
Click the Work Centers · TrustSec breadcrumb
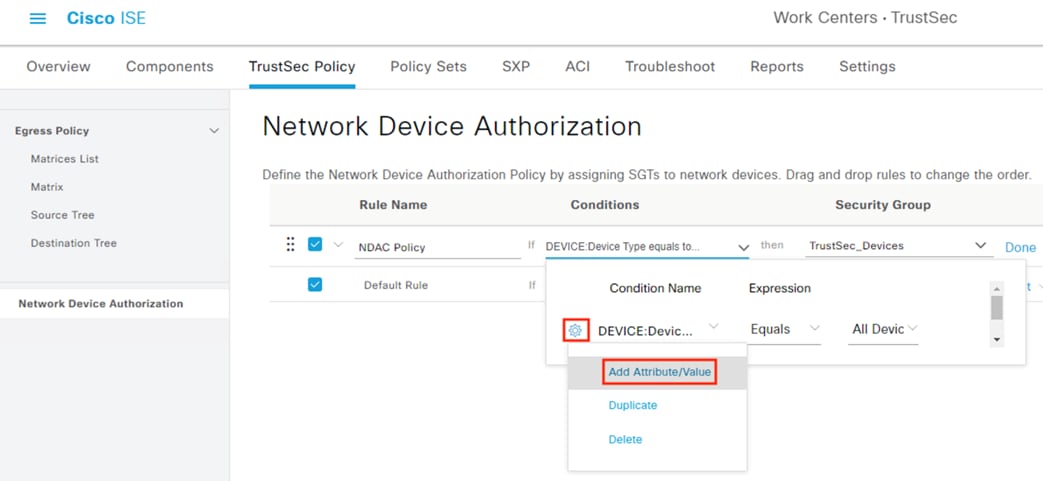click(865, 18)
